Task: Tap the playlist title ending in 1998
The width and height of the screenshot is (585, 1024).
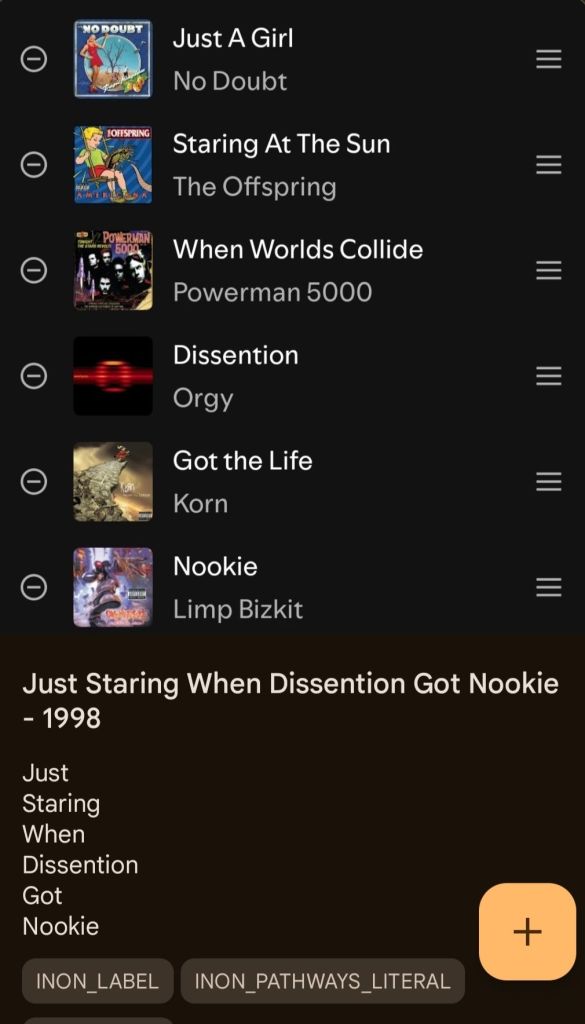Action: [x=291, y=701]
